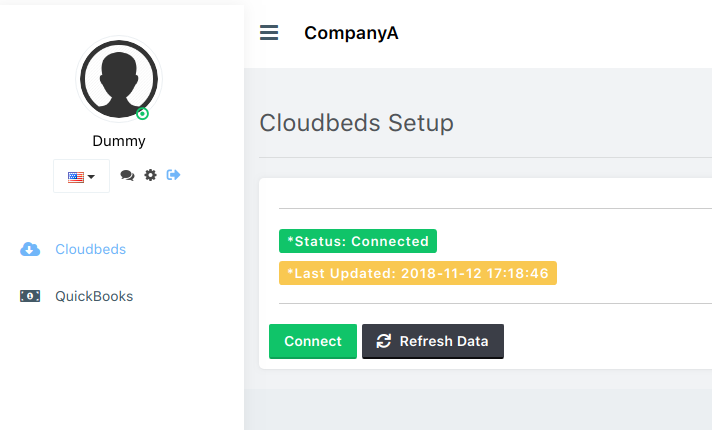
Task: Click the green online status dot
Action: [143, 114]
